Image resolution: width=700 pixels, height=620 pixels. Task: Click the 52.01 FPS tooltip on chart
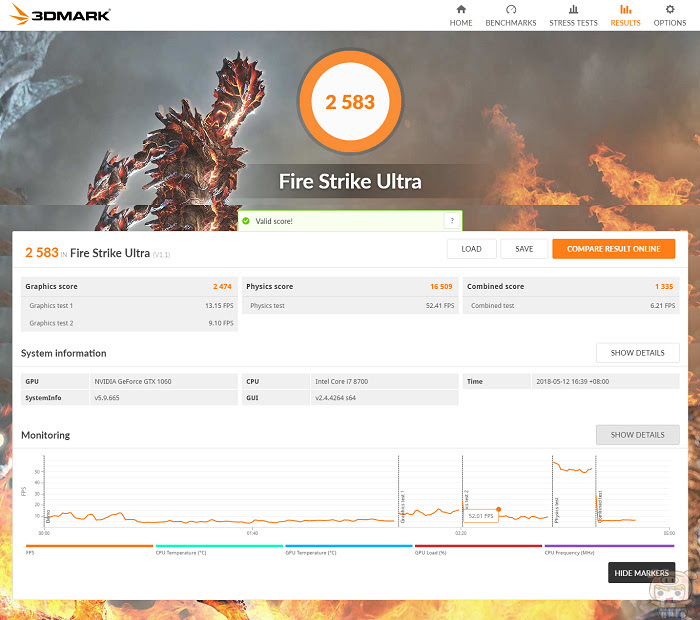tap(481, 516)
